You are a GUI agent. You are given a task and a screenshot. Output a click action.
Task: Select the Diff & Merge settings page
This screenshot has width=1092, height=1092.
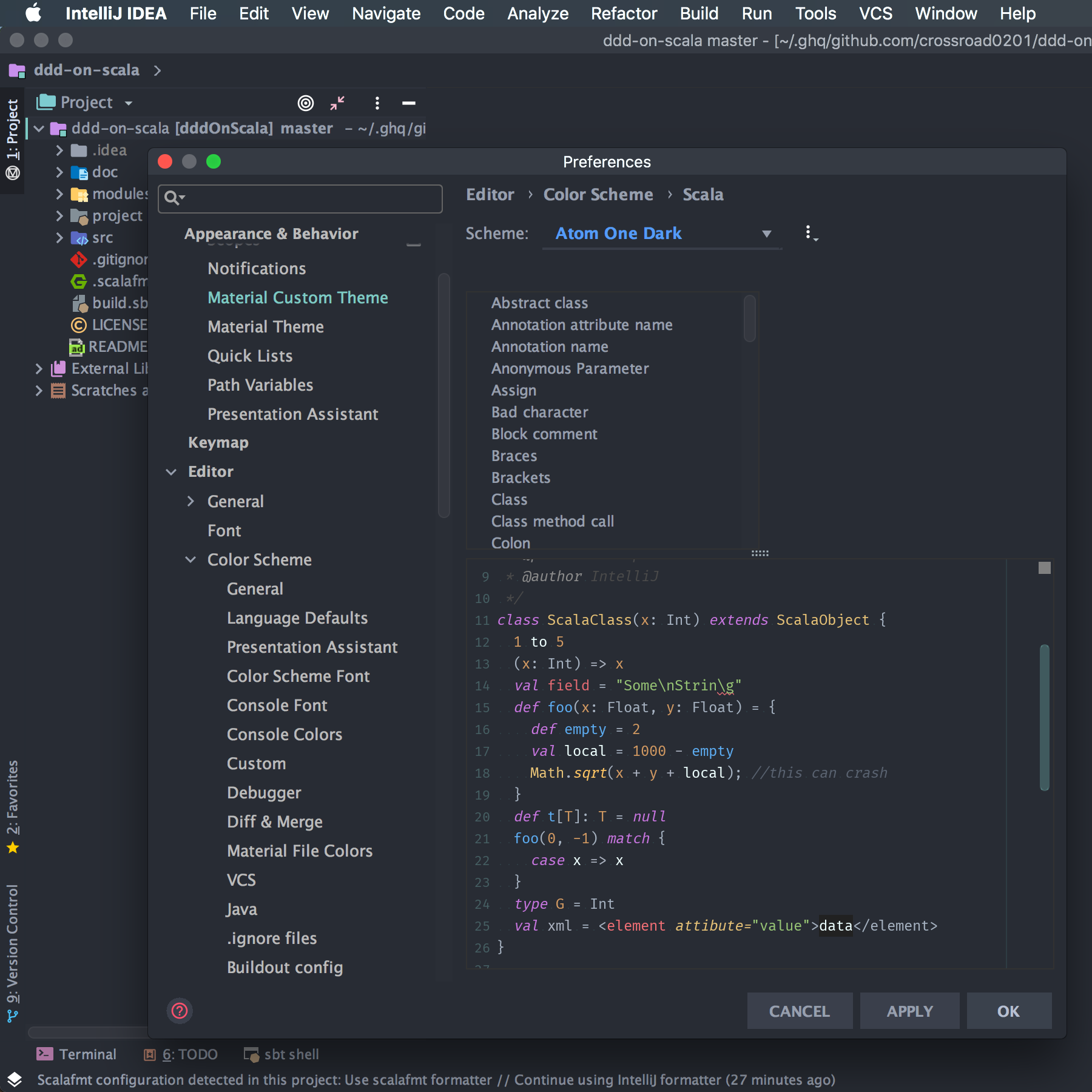point(275,822)
